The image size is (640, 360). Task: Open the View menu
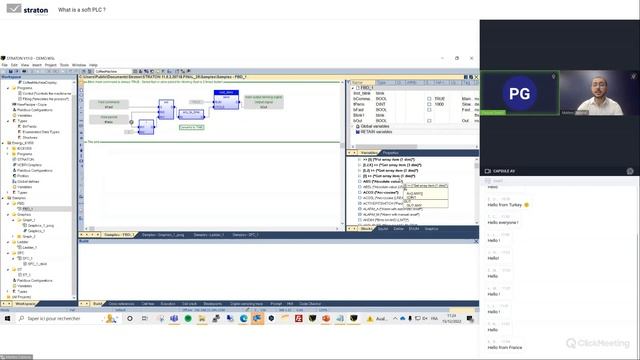[x=25, y=65]
